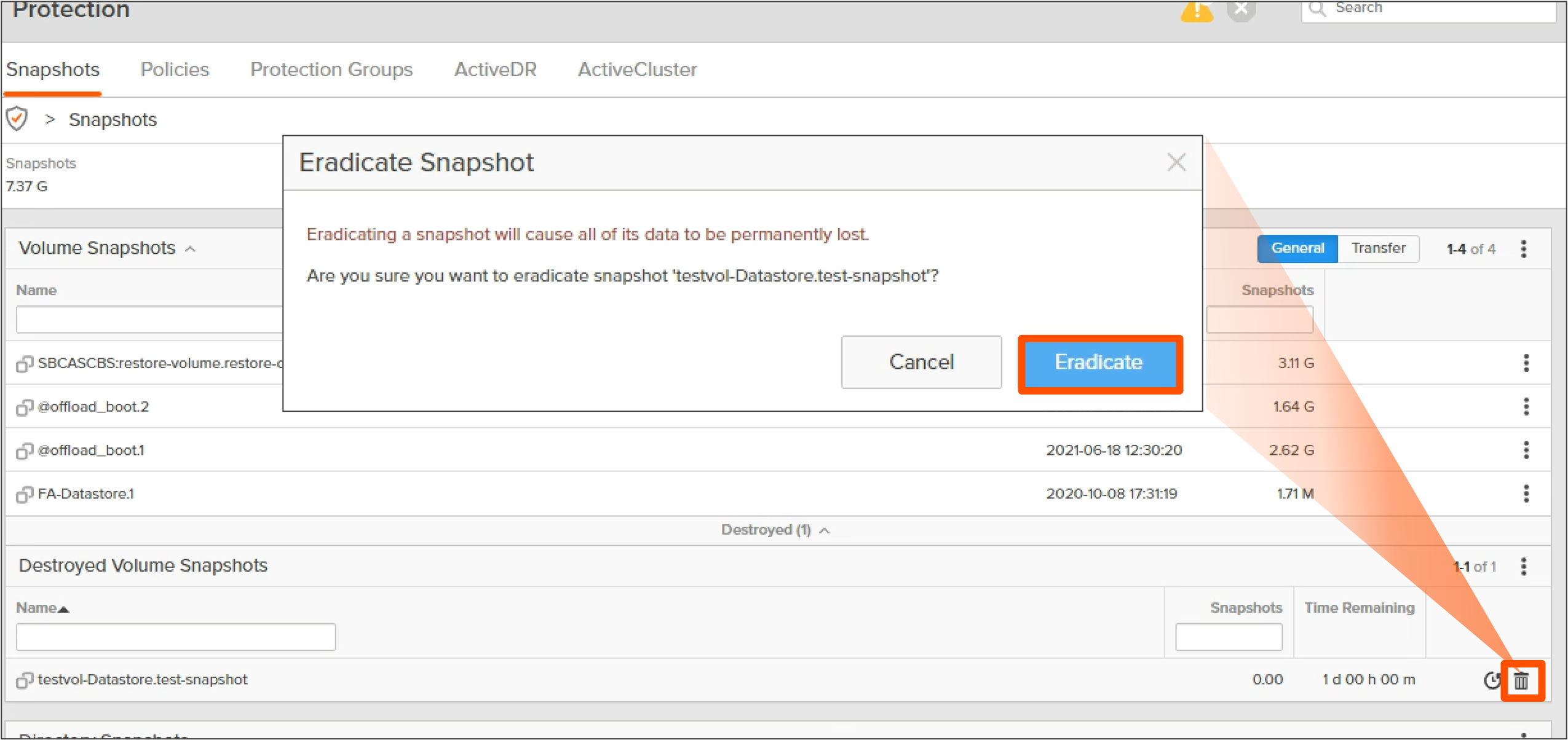Open the Volume Snapshots three-dot menu
Screen dimensions: 1568x740
[1523, 248]
